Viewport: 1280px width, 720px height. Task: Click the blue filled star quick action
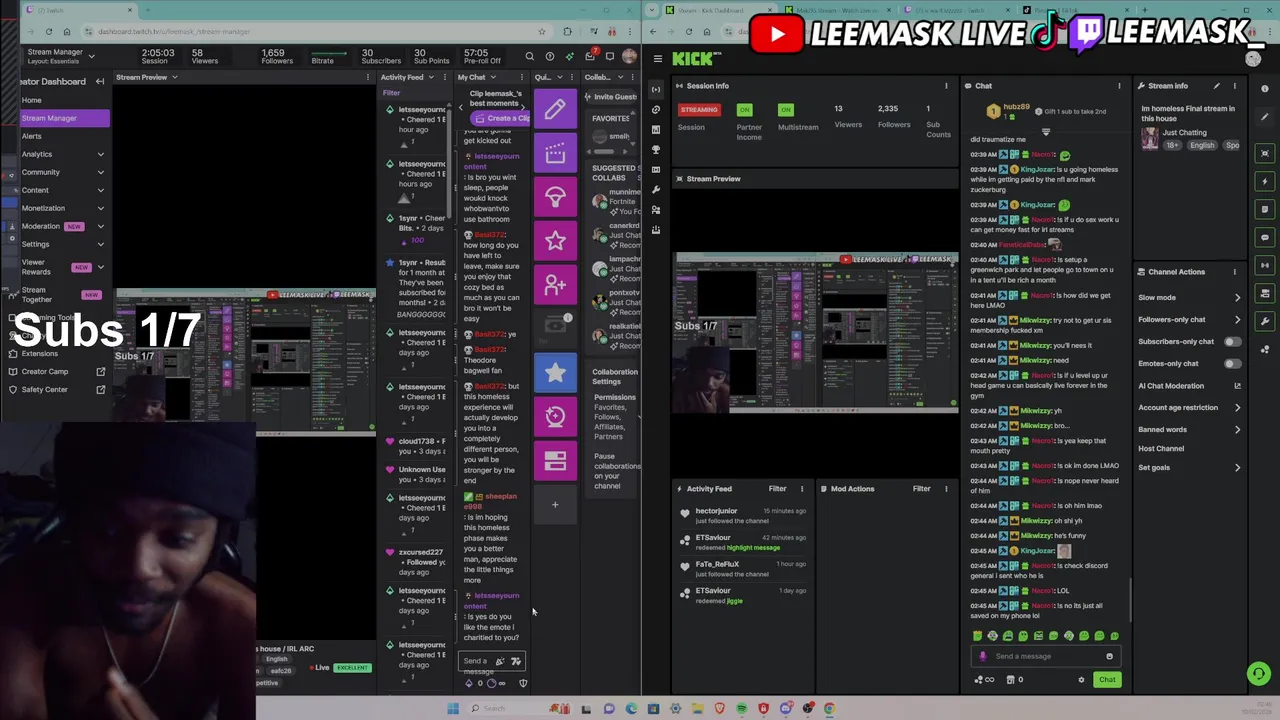coord(555,373)
